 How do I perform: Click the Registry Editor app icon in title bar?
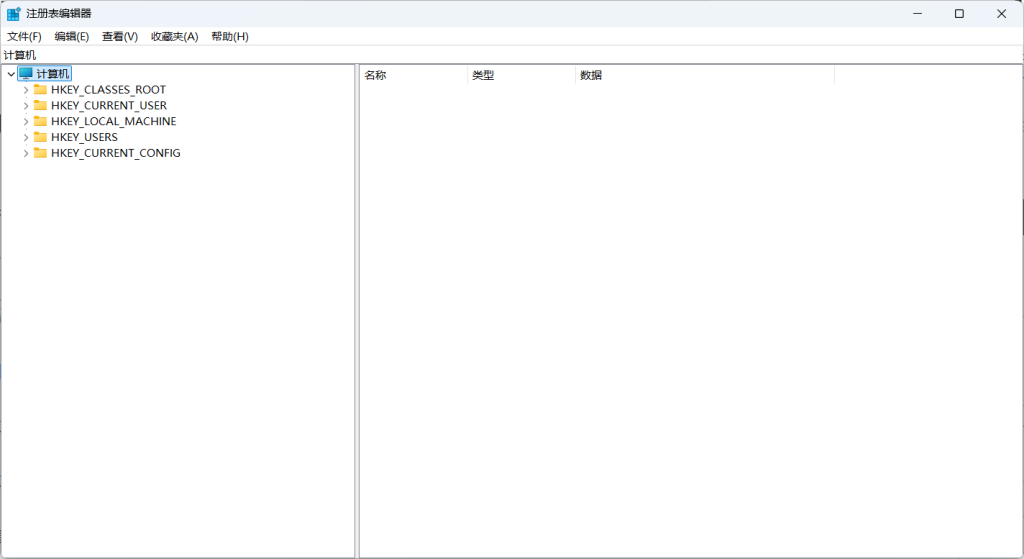[x=13, y=13]
